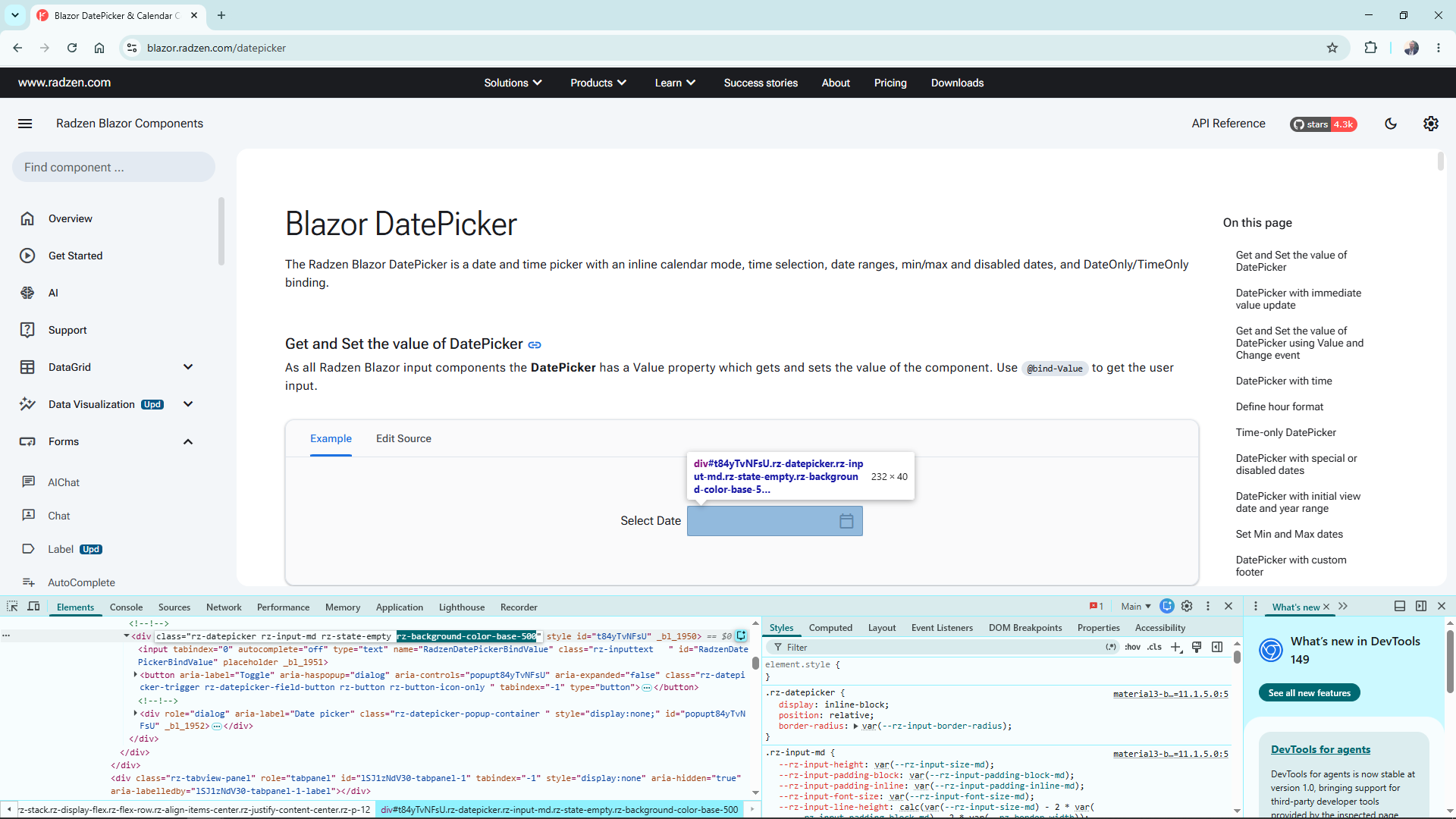
Task: Activate DevTools inspect element picker
Action: (x=12, y=607)
